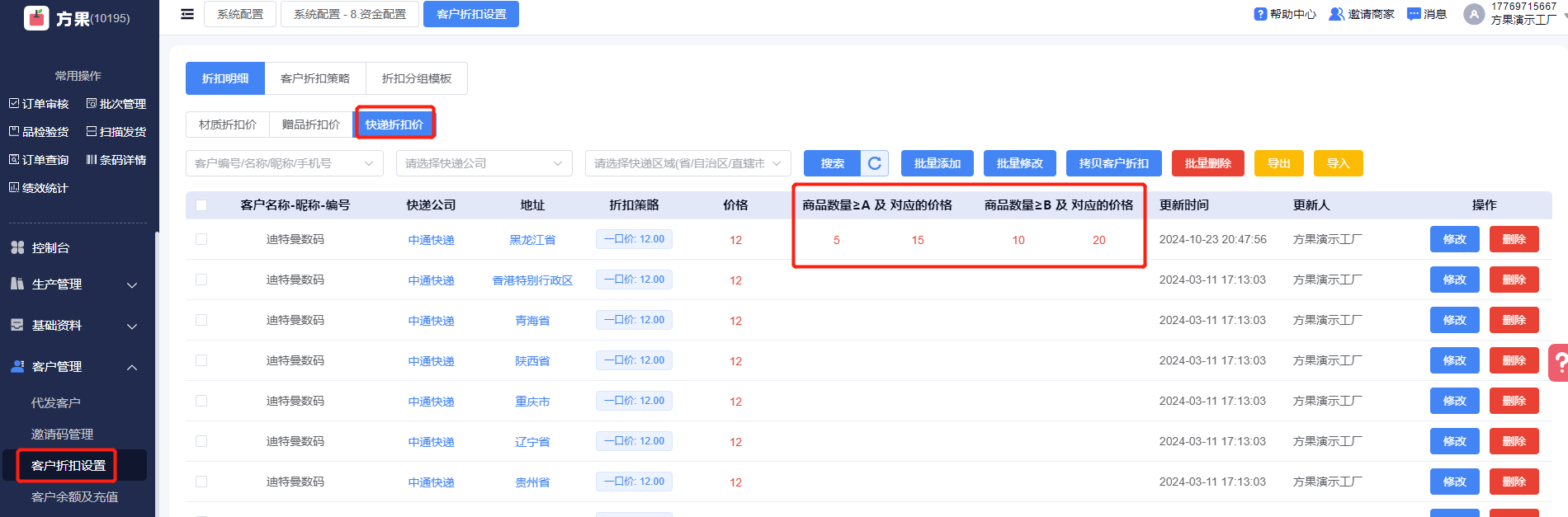Click the 方果 app logo
Image resolution: width=1568 pixels, height=517 pixels.
click(36, 17)
